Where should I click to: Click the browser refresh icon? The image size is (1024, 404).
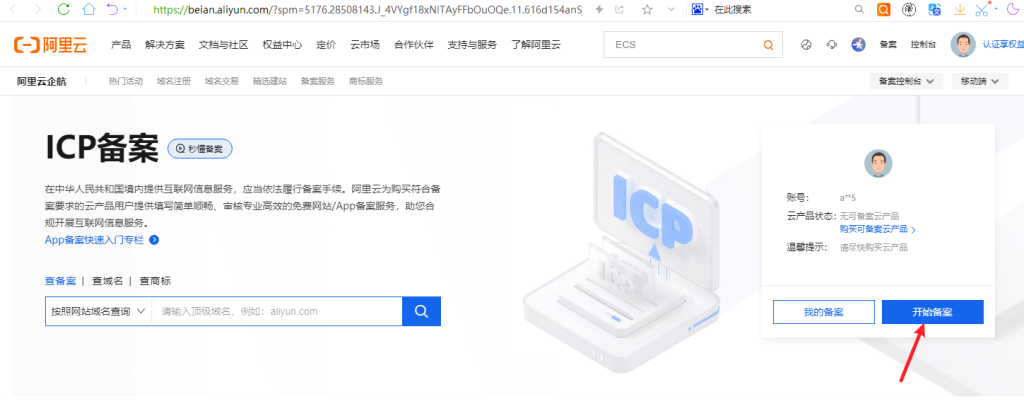(x=63, y=9)
